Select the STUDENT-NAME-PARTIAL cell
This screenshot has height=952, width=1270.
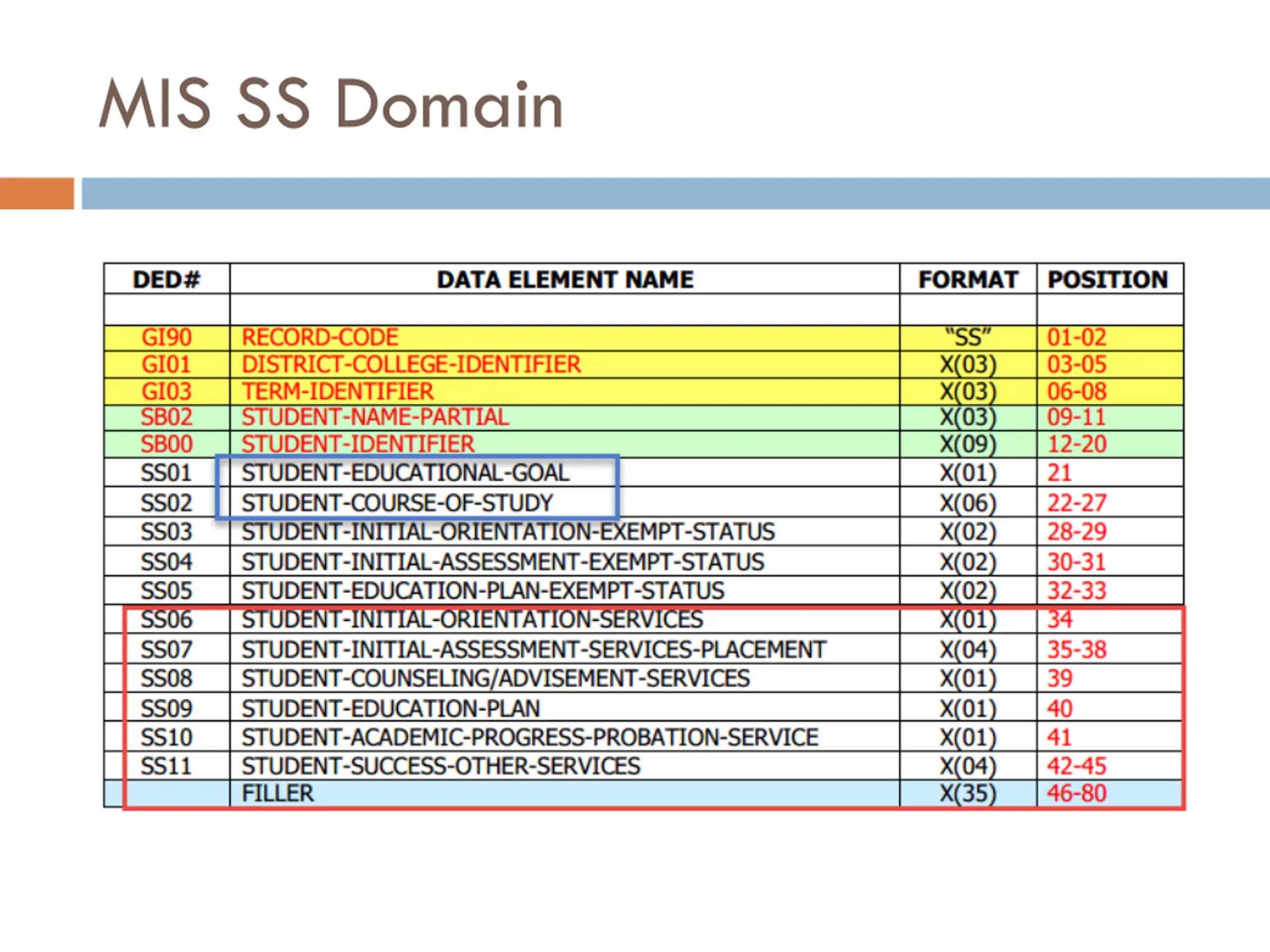coord(375,417)
